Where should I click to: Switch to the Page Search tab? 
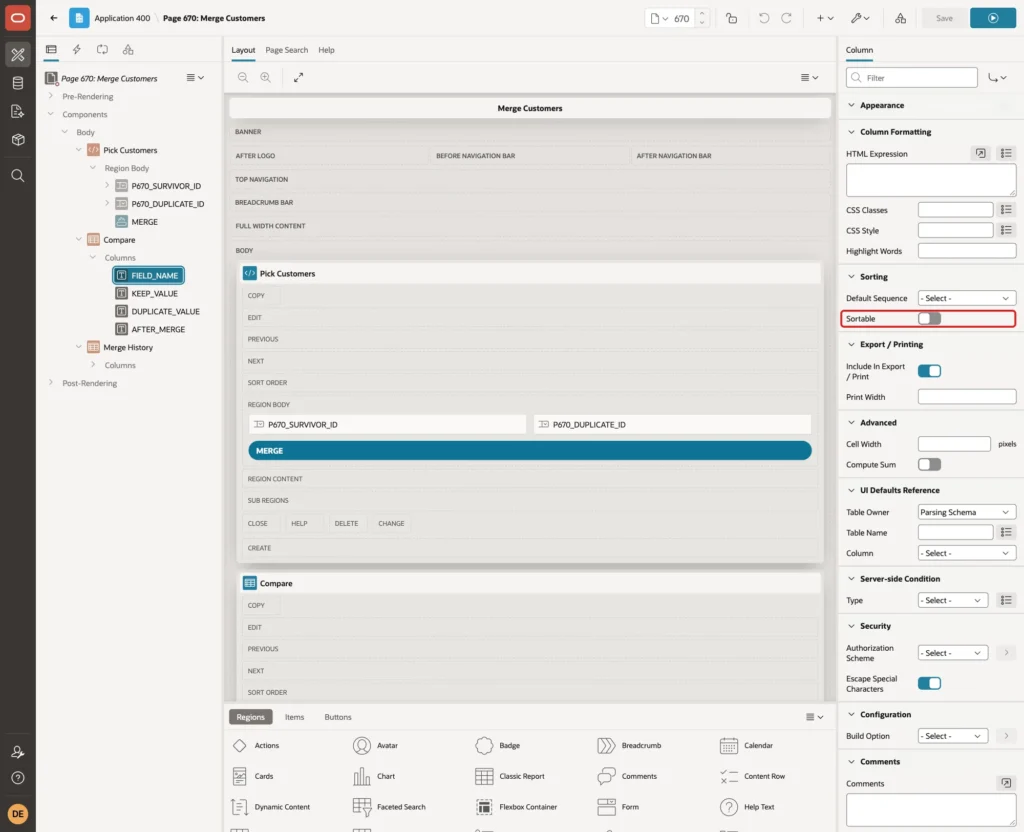(286, 50)
